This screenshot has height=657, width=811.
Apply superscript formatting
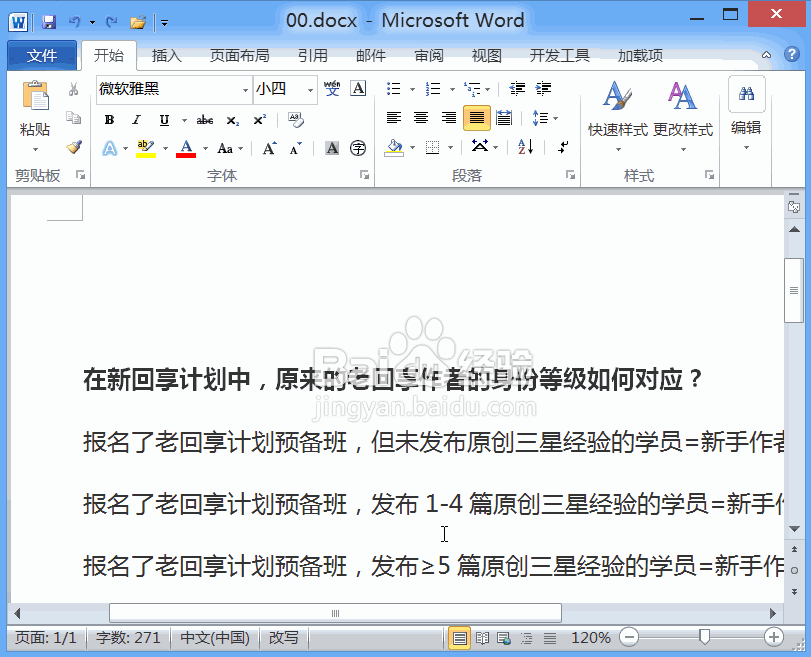click(x=258, y=118)
